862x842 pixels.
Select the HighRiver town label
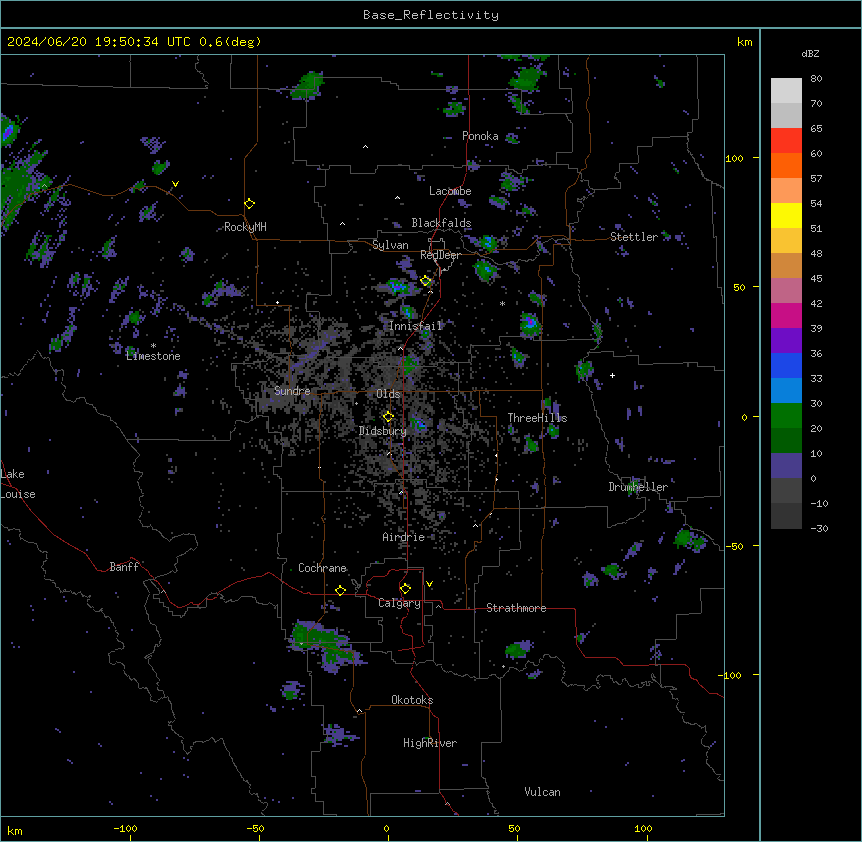click(430, 743)
